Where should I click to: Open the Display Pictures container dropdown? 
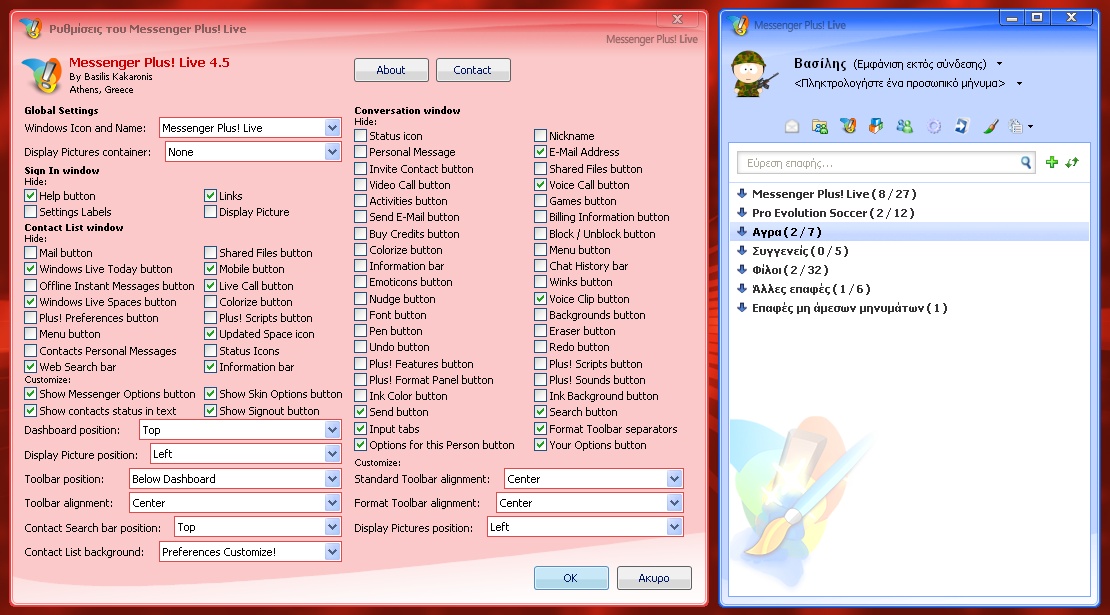coord(253,152)
